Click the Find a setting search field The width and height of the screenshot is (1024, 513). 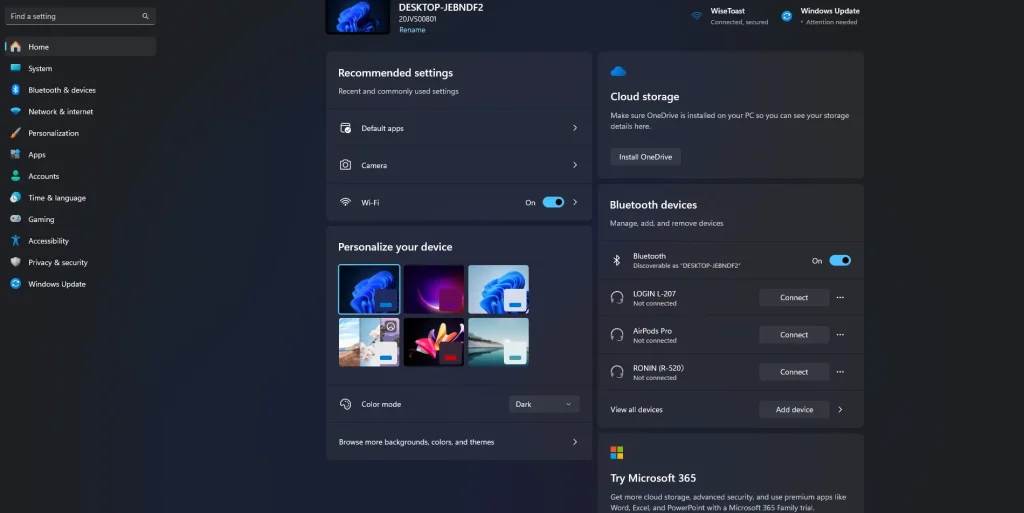[x=80, y=16]
